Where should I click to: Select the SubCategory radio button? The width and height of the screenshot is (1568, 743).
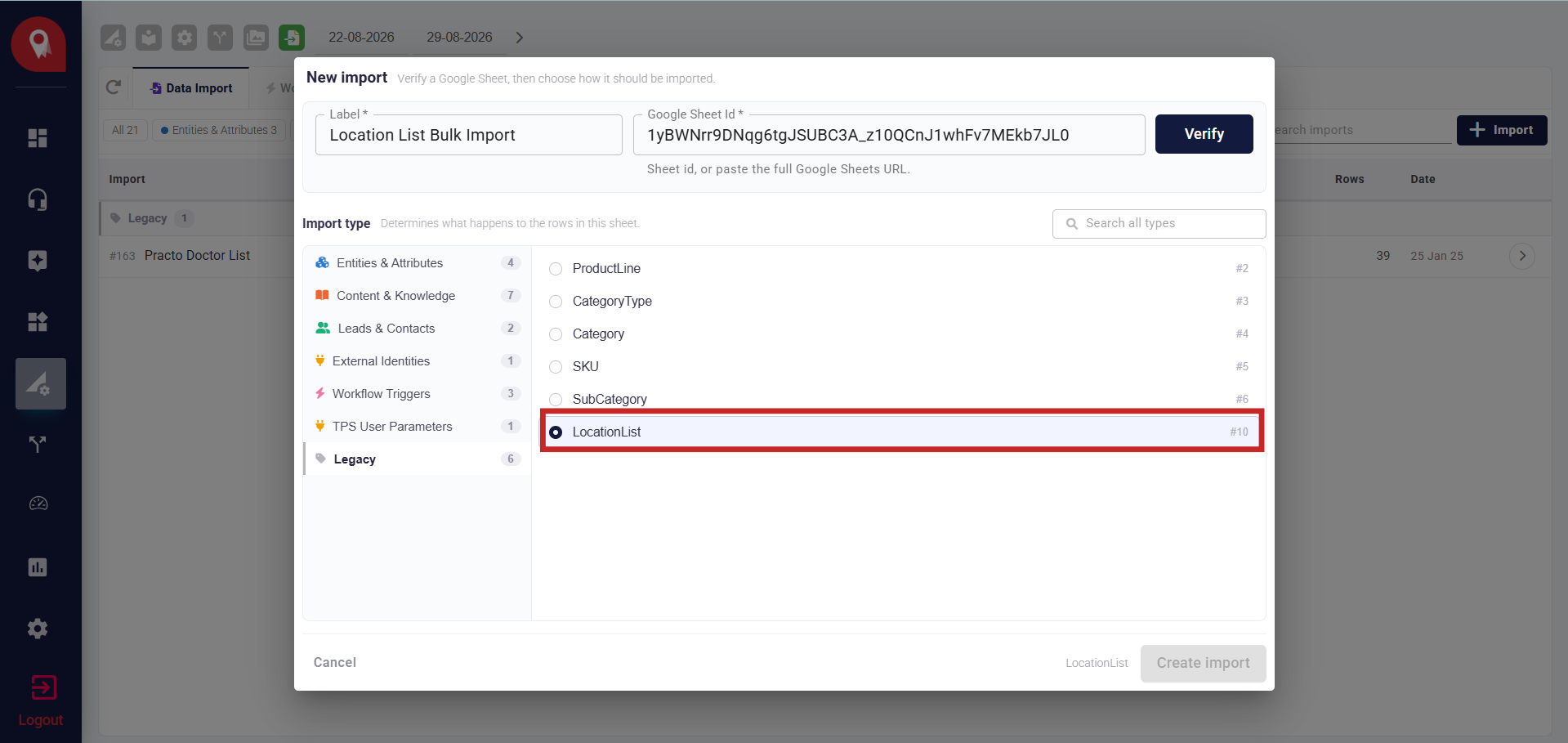tap(556, 400)
